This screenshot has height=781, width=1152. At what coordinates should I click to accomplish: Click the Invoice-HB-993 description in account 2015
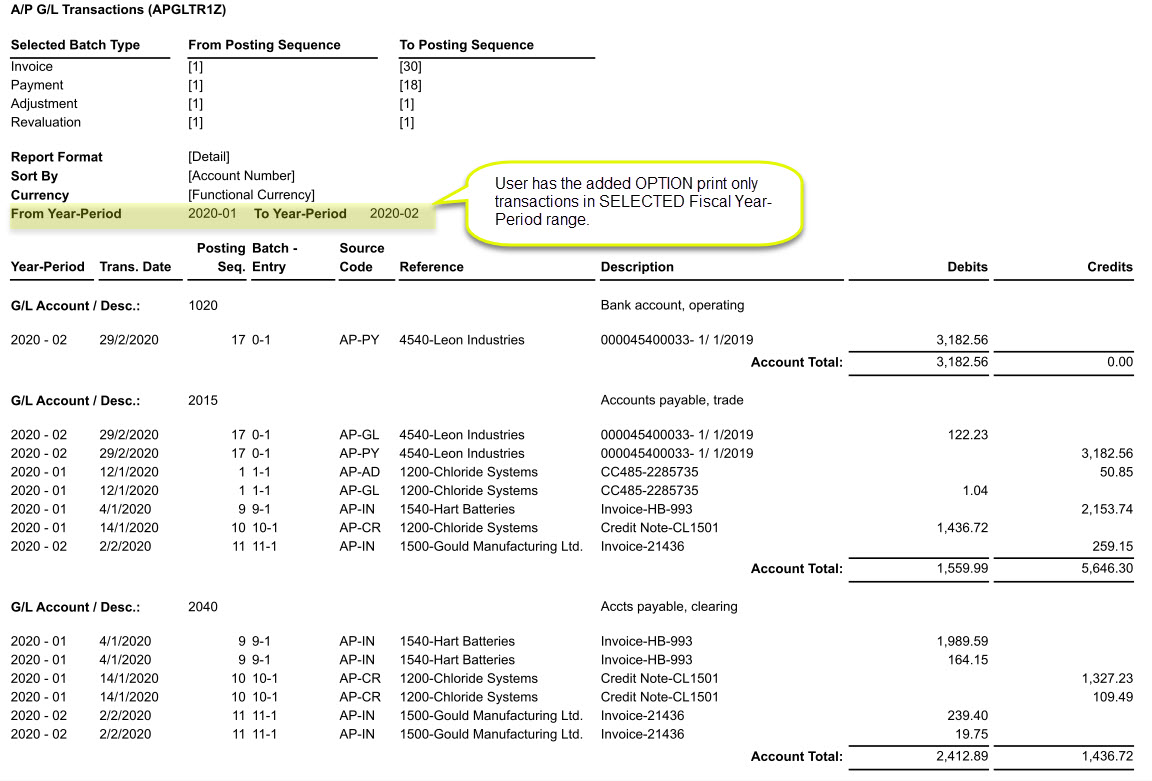click(647, 509)
